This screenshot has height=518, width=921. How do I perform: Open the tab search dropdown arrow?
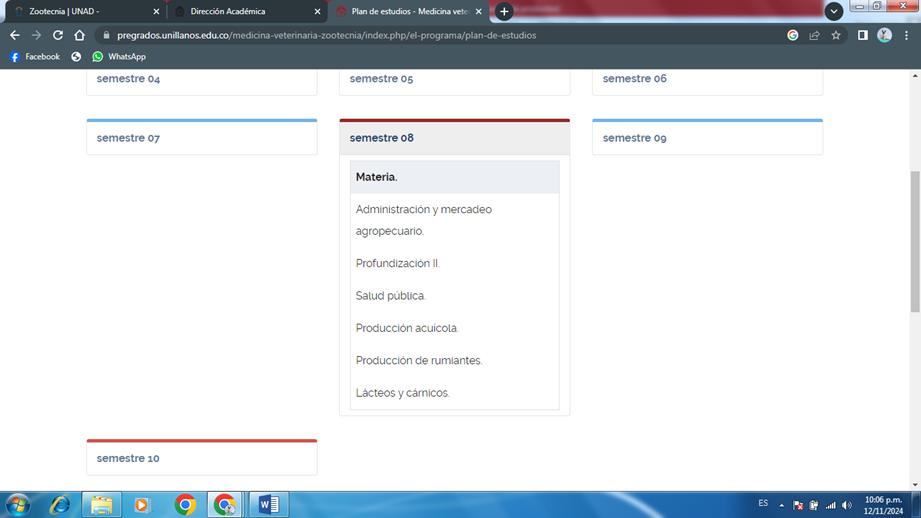click(x=833, y=12)
